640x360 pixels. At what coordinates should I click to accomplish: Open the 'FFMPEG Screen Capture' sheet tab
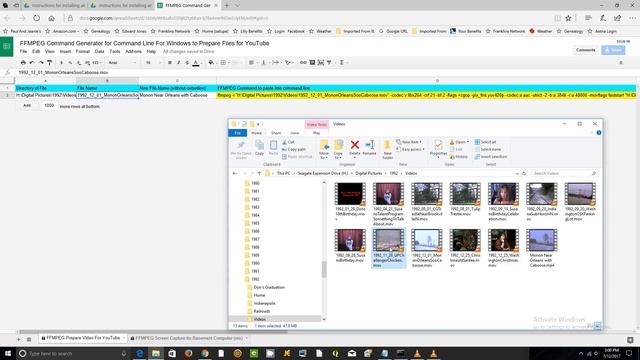189,338
